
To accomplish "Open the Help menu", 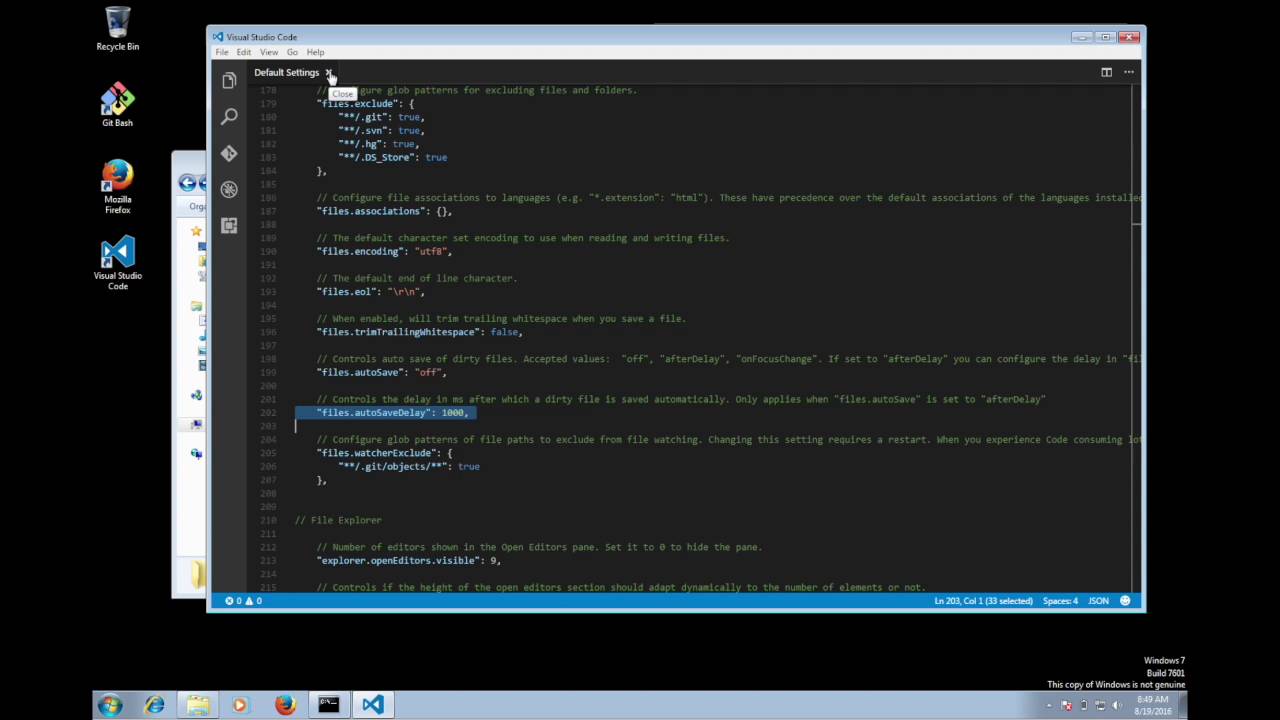I will point(315,52).
